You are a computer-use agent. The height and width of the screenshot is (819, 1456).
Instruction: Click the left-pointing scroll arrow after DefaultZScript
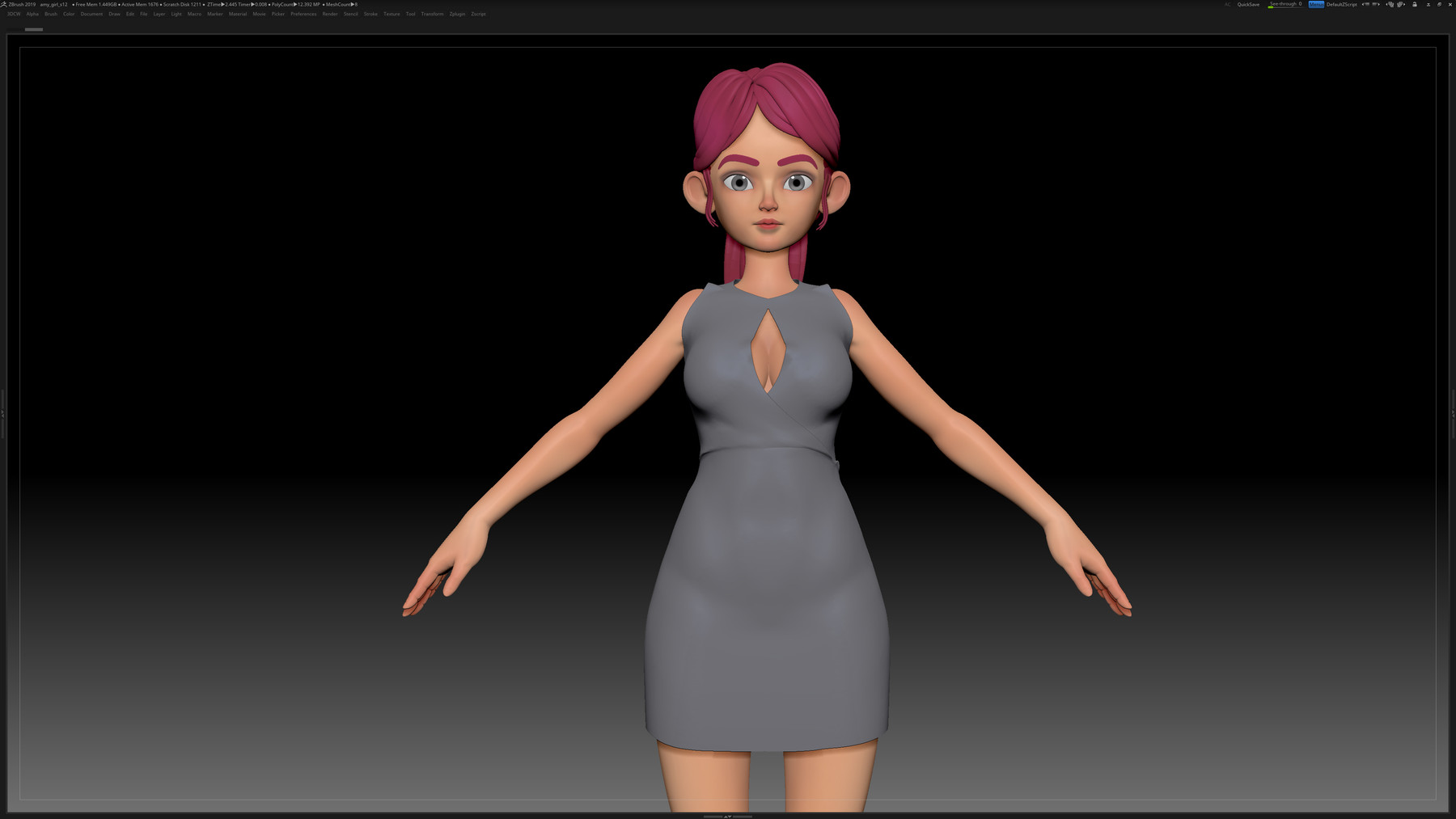(x=1364, y=4)
